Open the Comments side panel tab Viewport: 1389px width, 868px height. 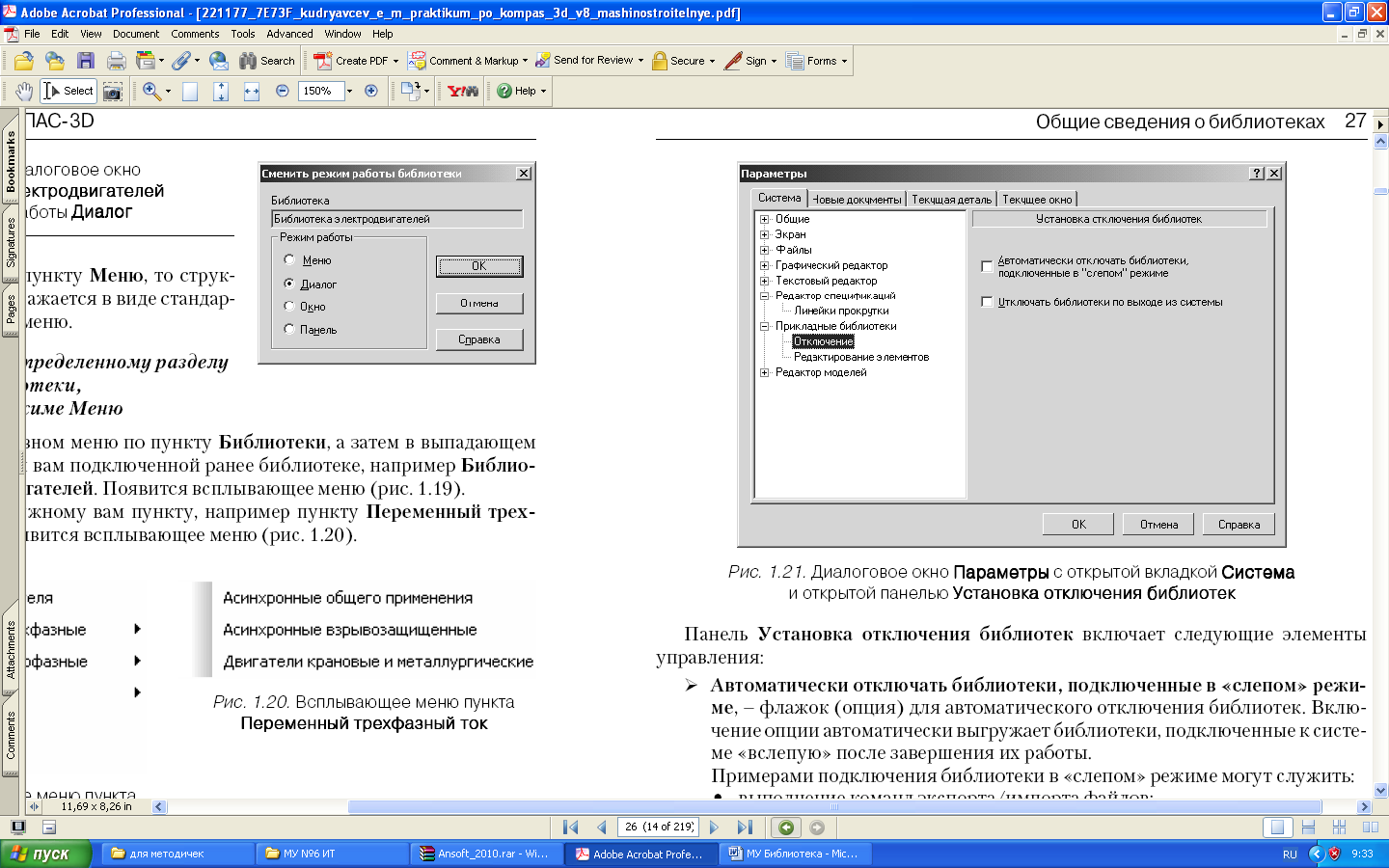11,736
